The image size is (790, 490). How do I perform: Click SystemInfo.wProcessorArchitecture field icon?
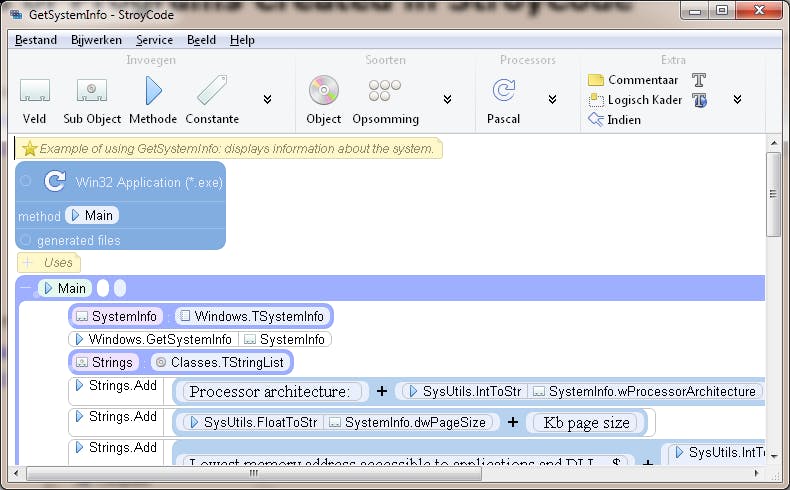coord(539,391)
